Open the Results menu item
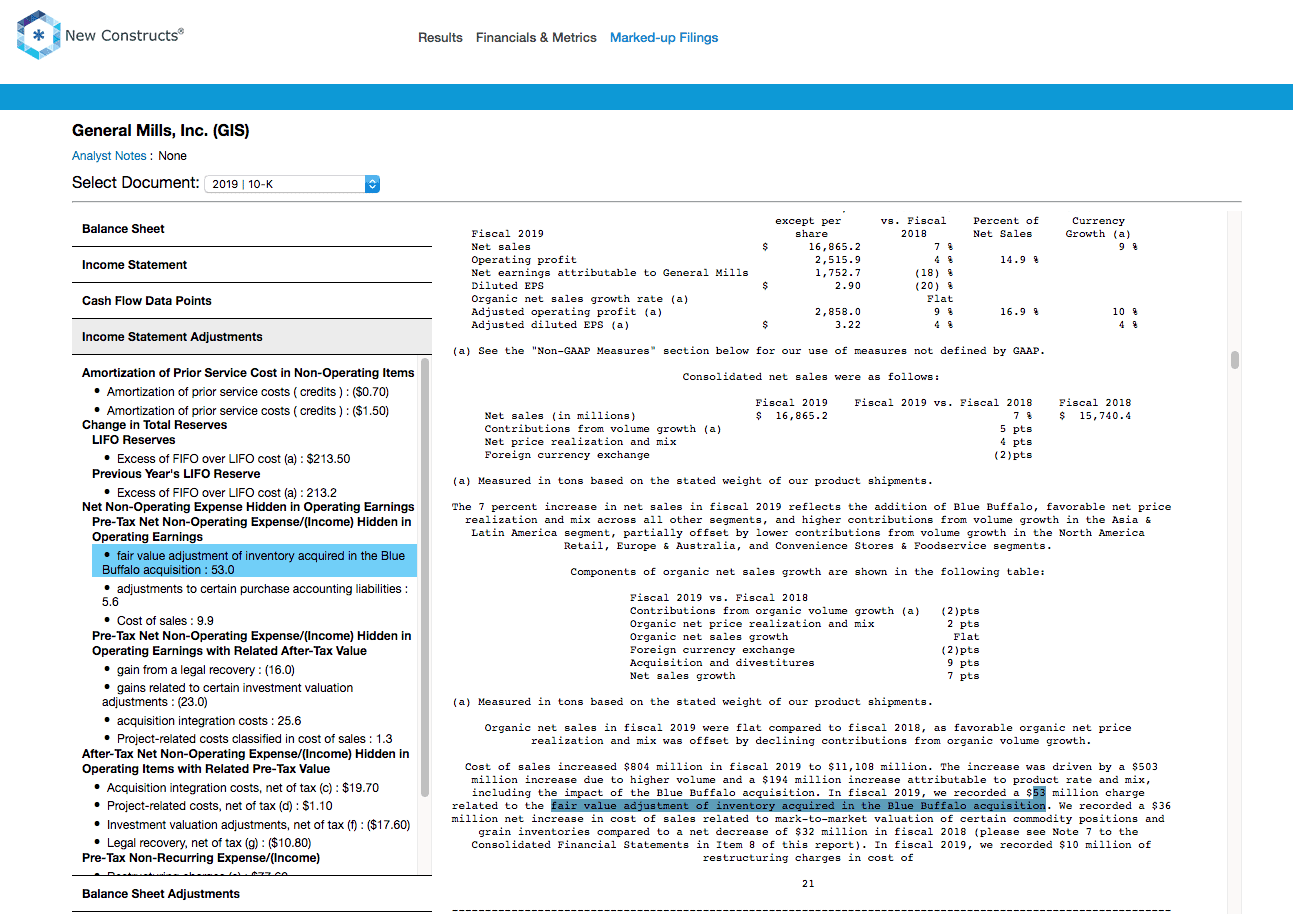Image resolution: width=1293 pixels, height=914 pixels. pyautogui.click(x=440, y=38)
